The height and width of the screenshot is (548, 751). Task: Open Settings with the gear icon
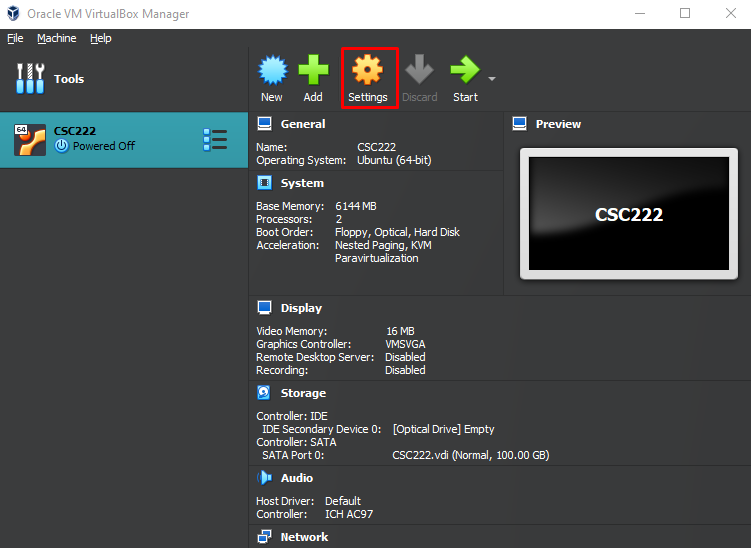point(368,72)
